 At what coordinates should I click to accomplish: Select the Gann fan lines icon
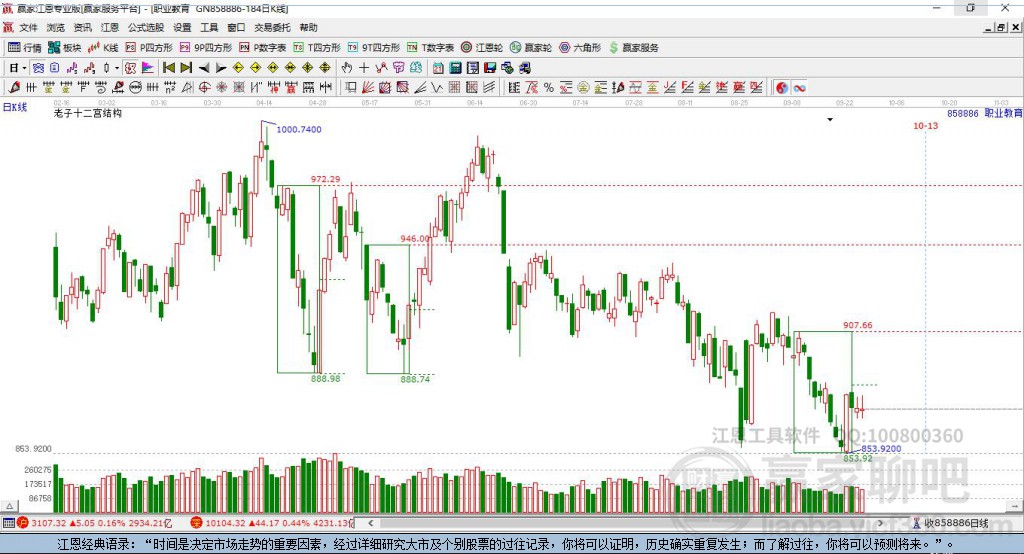coord(368,87)
